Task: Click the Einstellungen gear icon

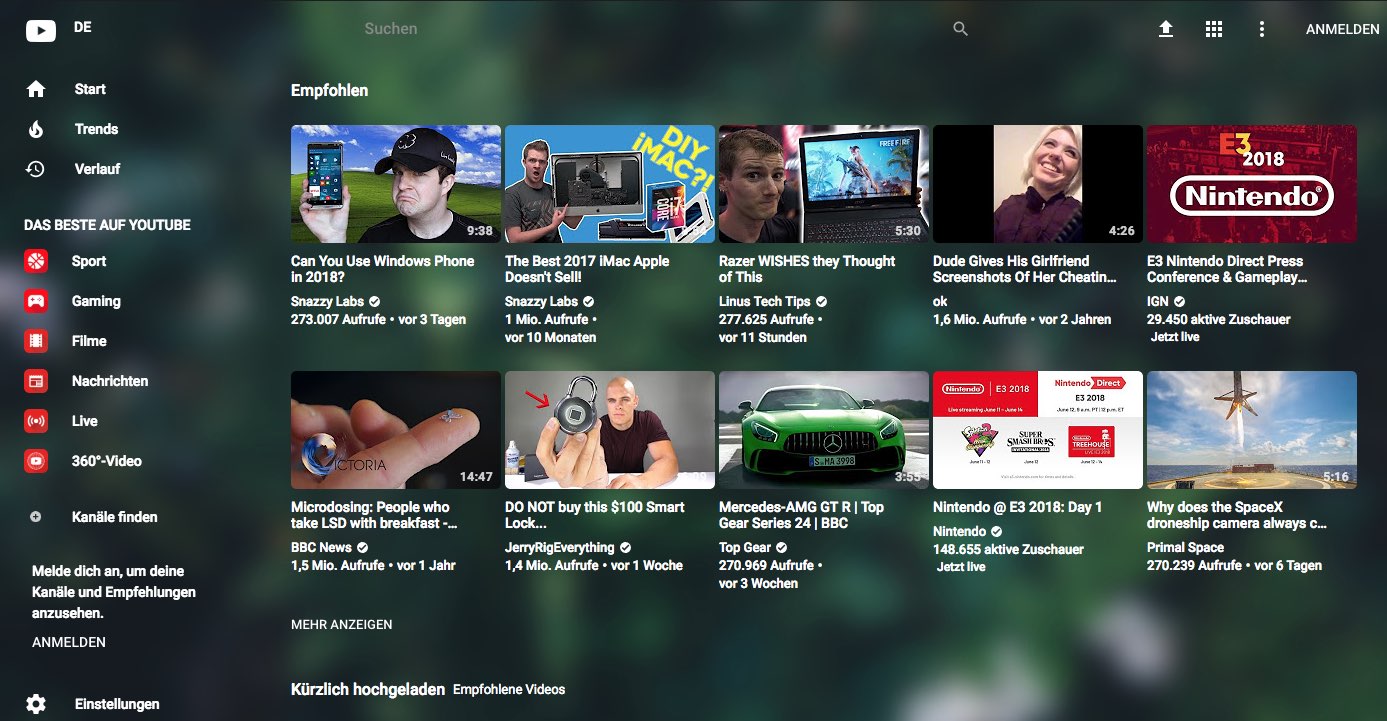Action: click(x=36, y=704)
